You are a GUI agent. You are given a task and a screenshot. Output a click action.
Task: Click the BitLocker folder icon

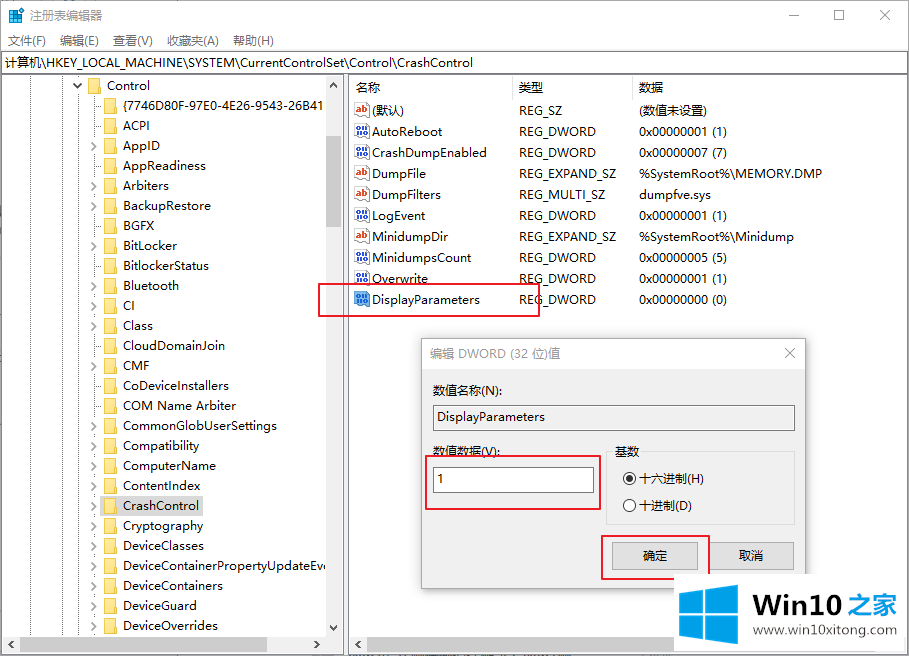coord(110,246)
